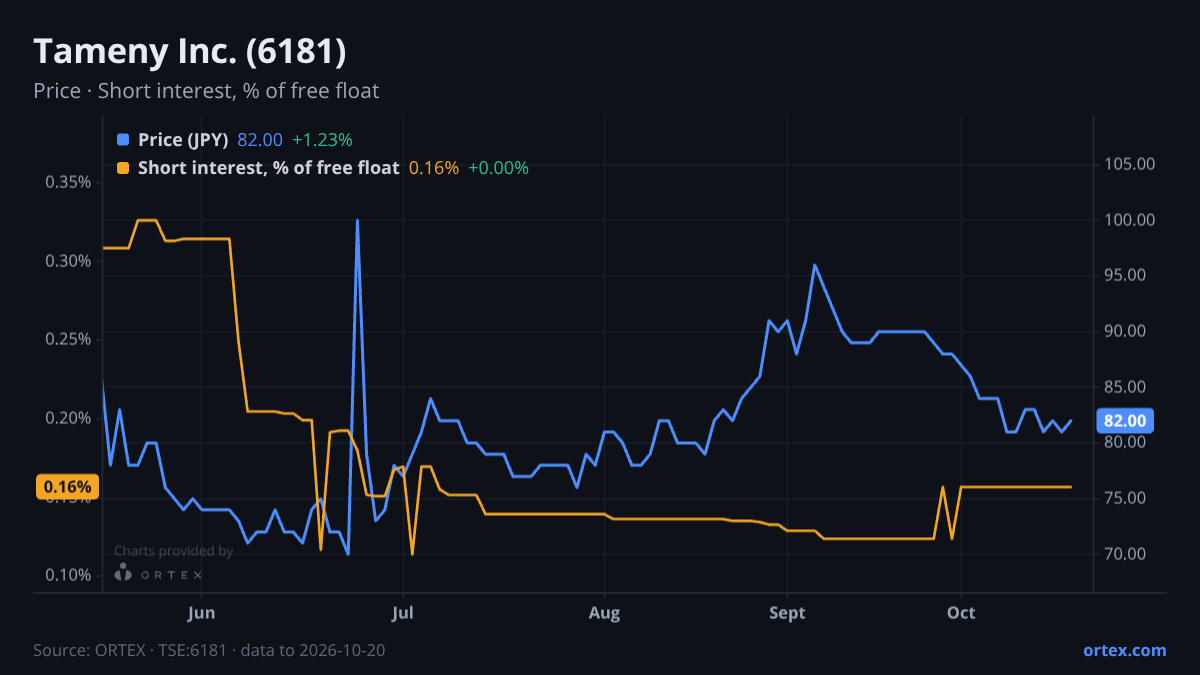Click the 105.00 right axis label
Screen dimensions: 1200x675
click(1130, 164)
